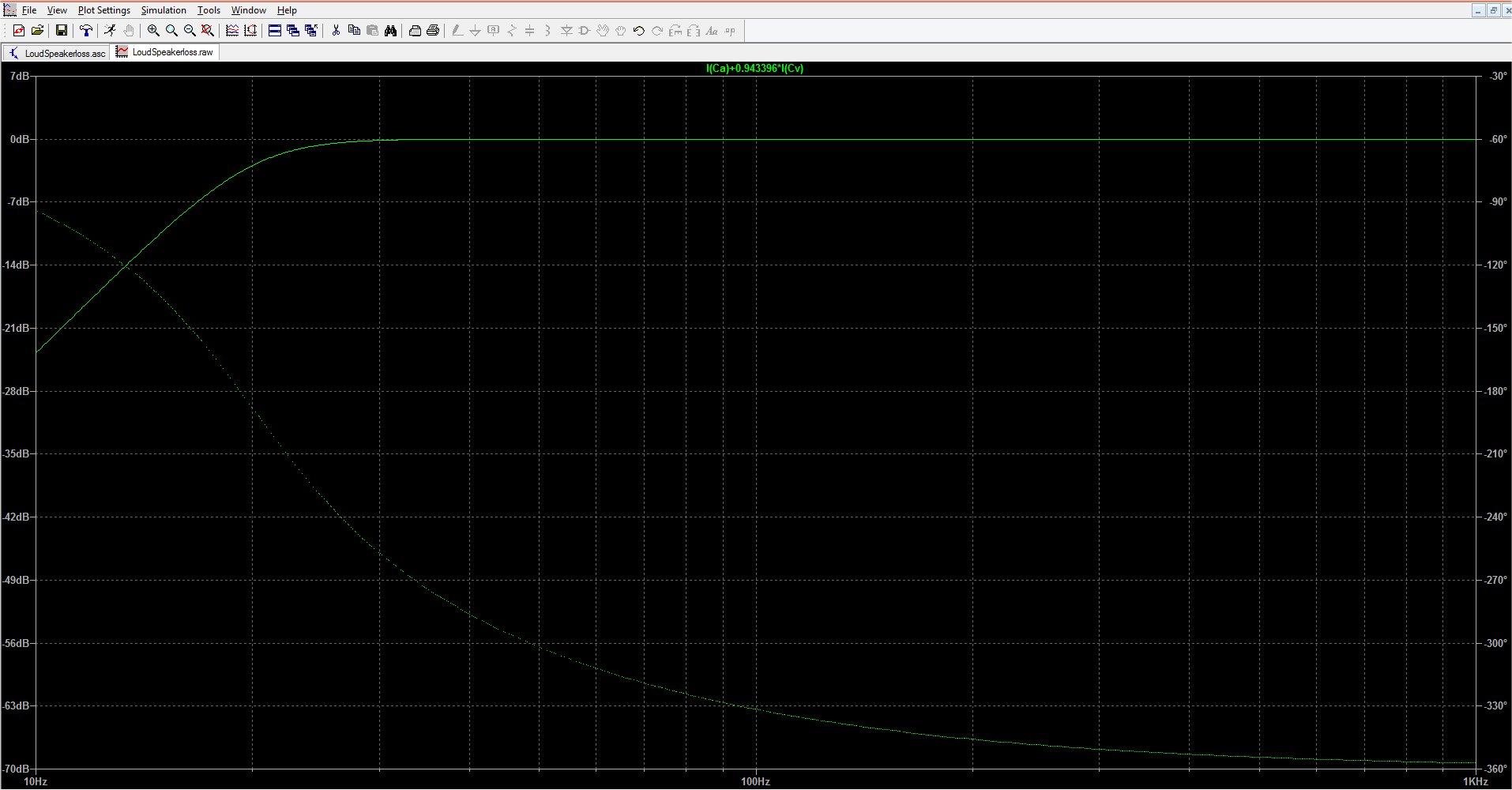Click the Mirror component icon
Image resolution: width=1512 pixels, height=790 pixels.
pyautogui.click(x=693, y=31)
